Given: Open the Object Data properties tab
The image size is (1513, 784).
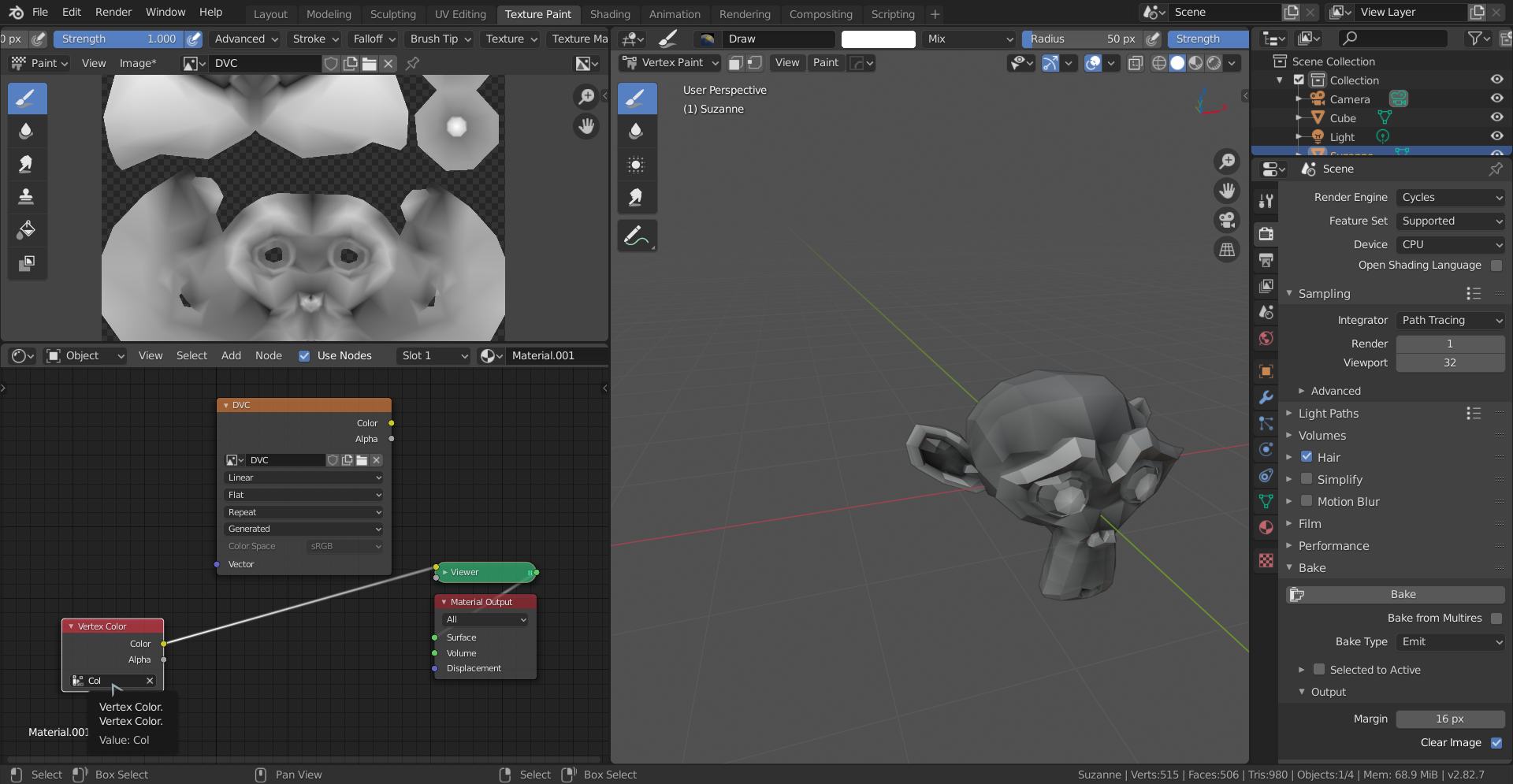Looking at the screenshot, I should tap(1266, 501).
